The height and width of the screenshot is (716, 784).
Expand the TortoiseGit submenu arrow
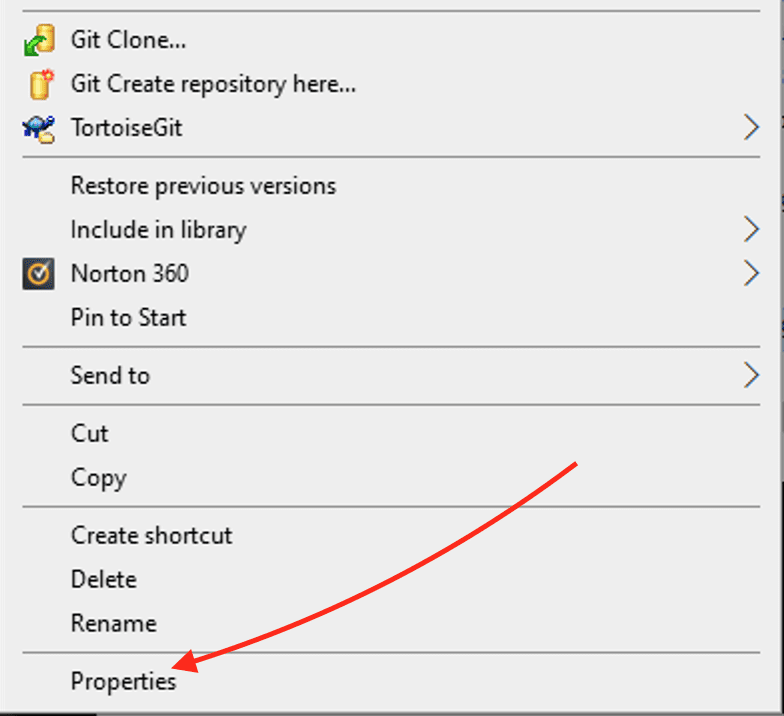pyautogui.click(x=751, y=128)
